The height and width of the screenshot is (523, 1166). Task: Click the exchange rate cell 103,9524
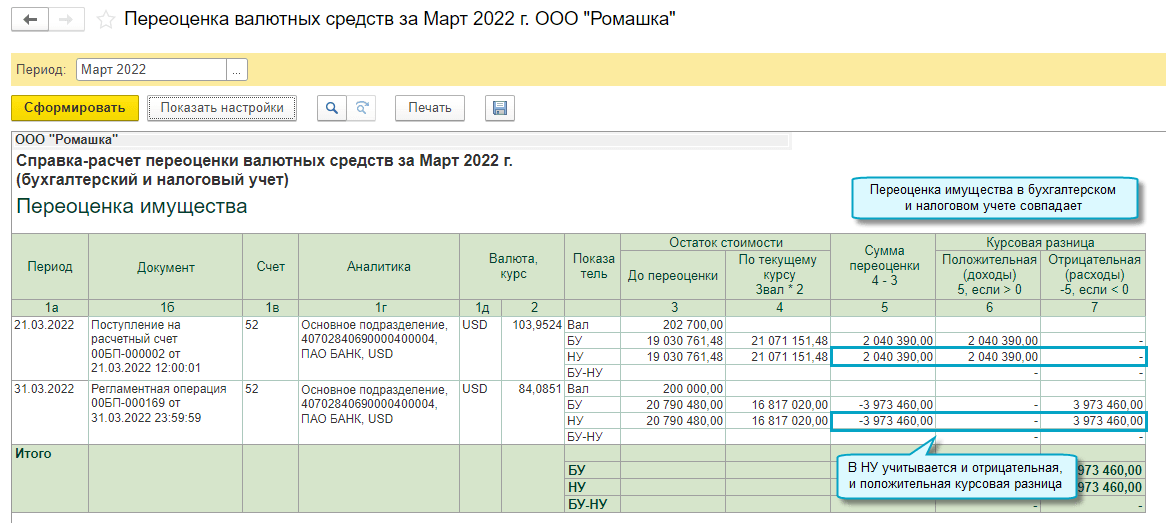click(x=533, y=325)
